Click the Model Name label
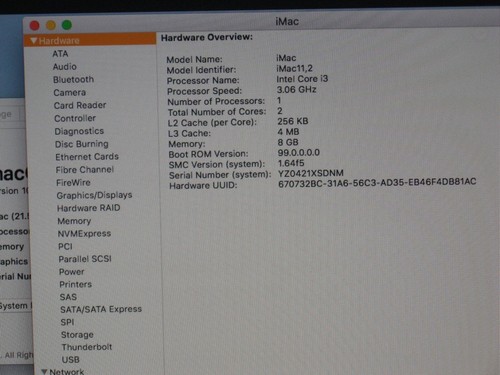This screenshot has width=500, height=375. coord(194,60)
